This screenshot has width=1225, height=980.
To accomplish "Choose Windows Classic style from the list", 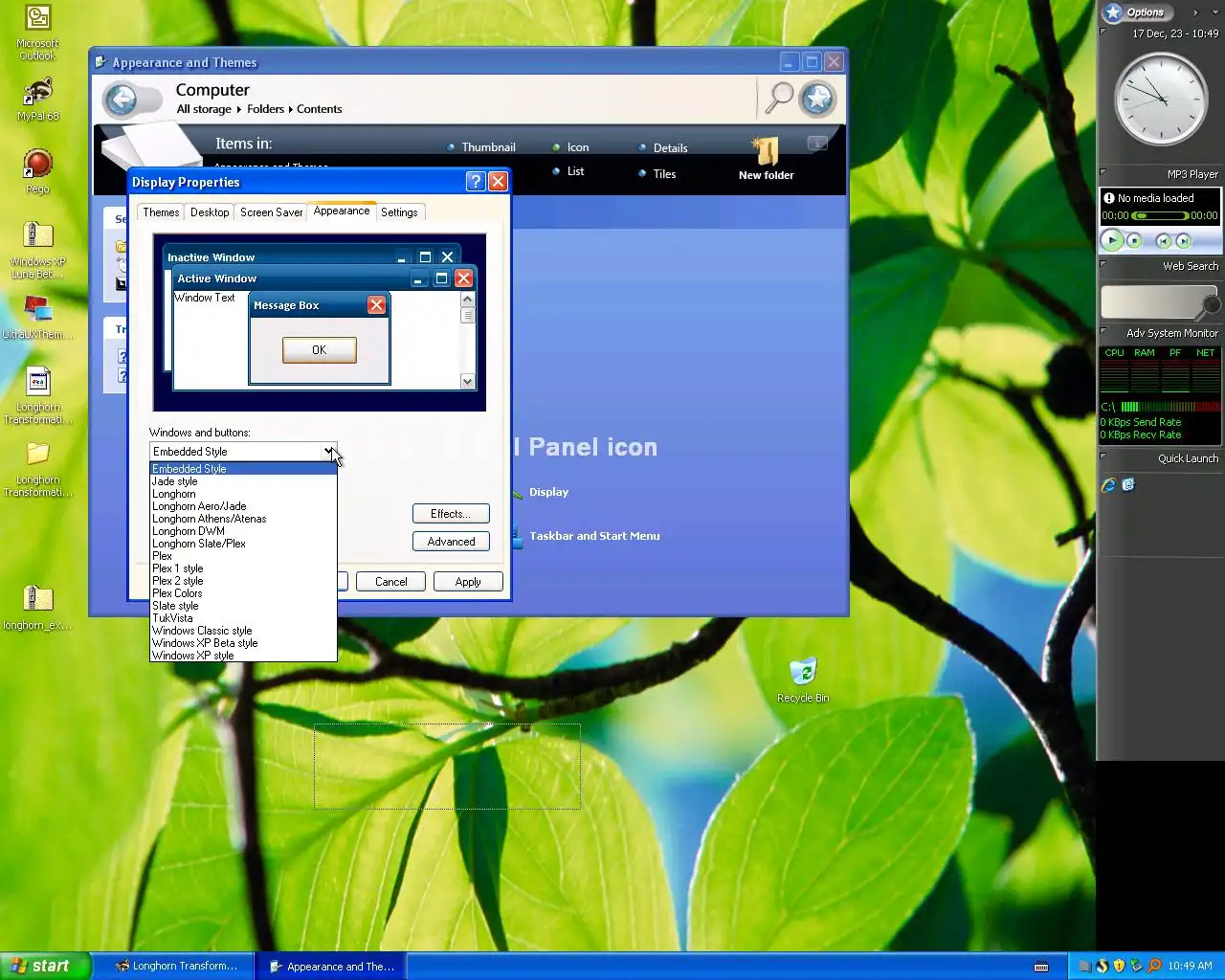I will click(x=243, y=631).
